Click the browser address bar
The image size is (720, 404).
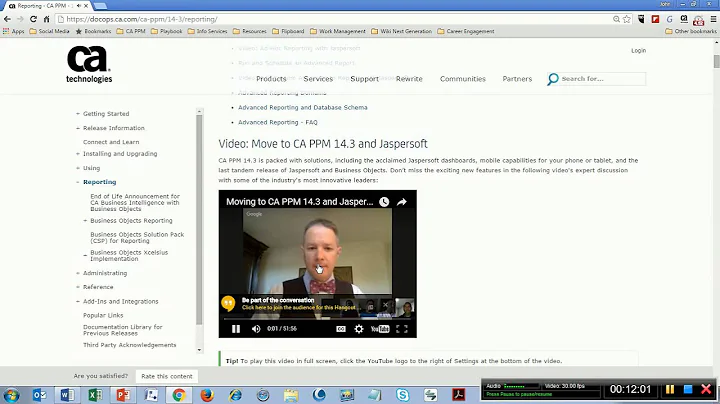(335, 19)
